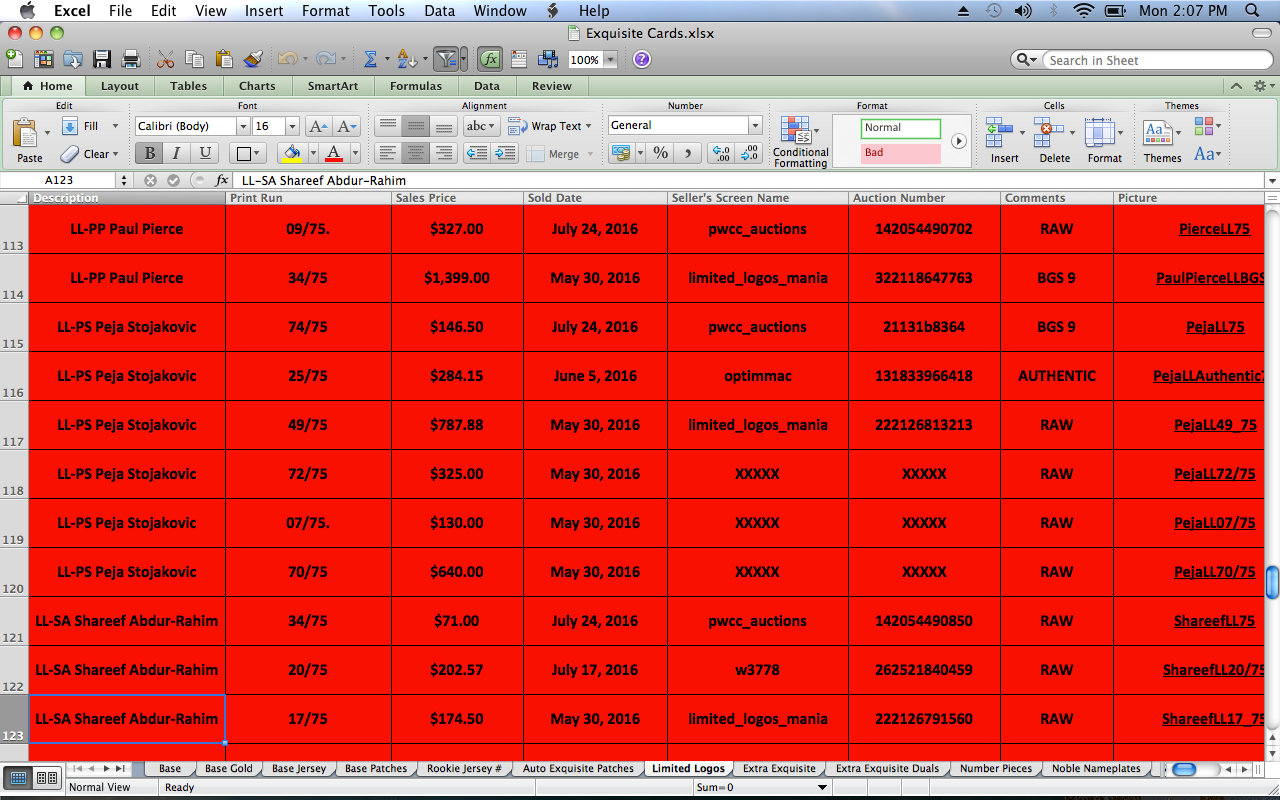
Task: Expand the General number format dropdown
Action: click(755, 126)
